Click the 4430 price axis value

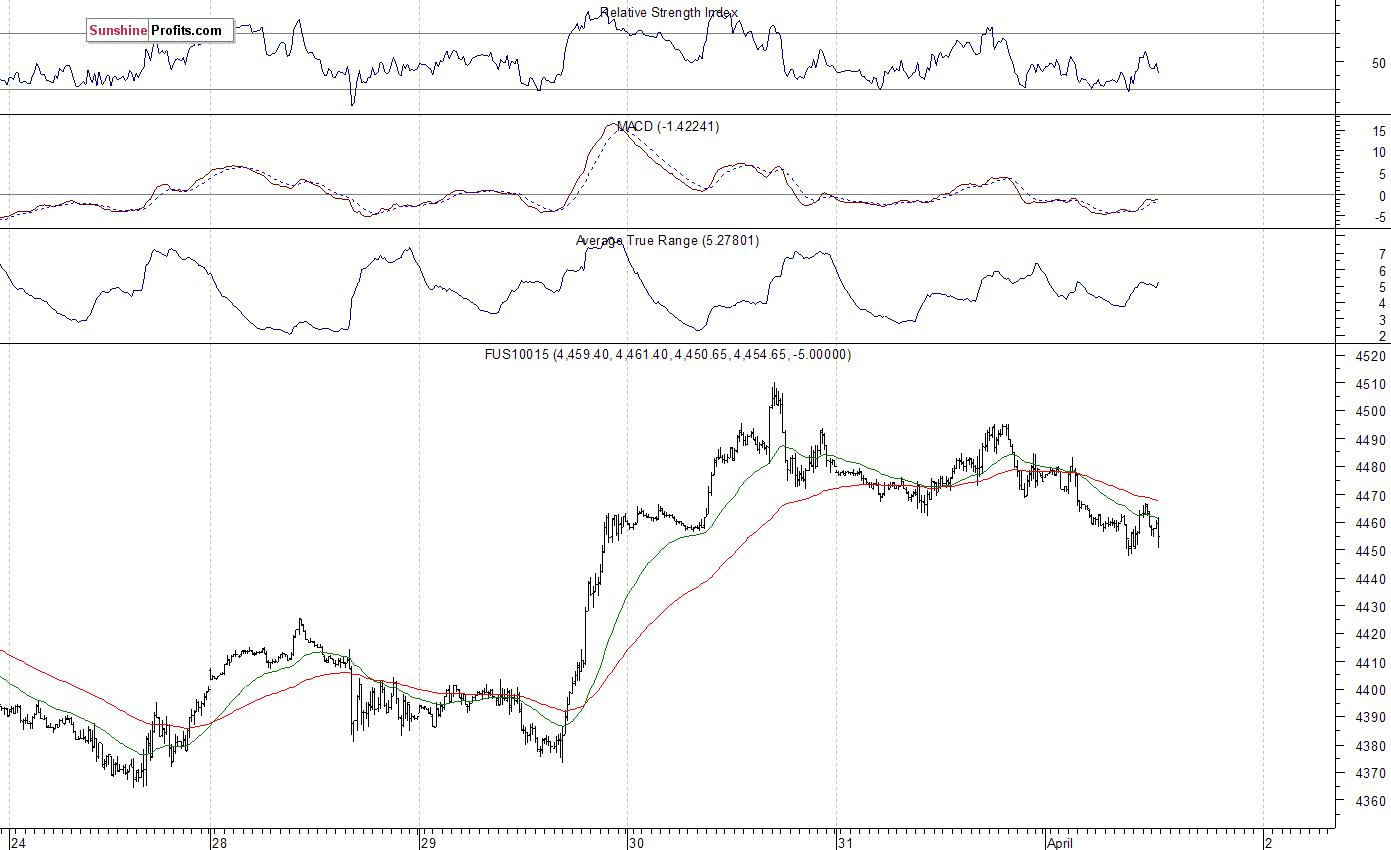(x=1369, y=607)
